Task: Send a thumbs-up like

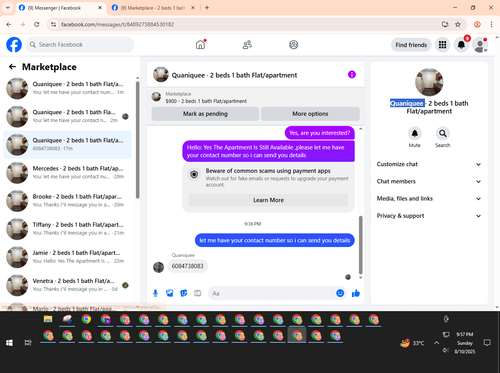Action: pos(356,293)
